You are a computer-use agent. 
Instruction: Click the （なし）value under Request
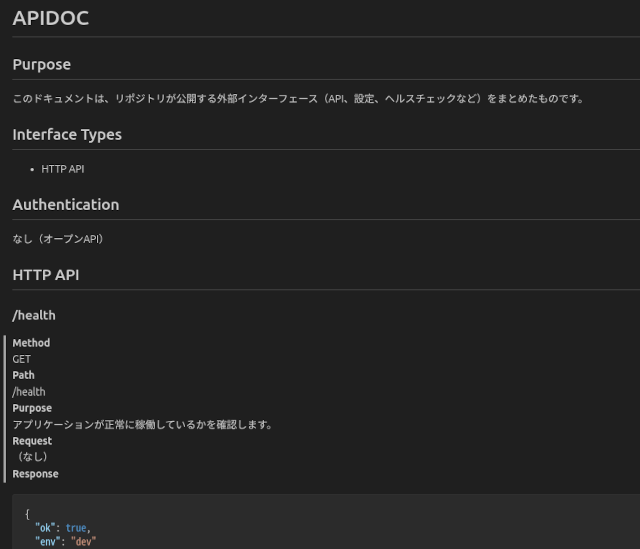[32, 457]
